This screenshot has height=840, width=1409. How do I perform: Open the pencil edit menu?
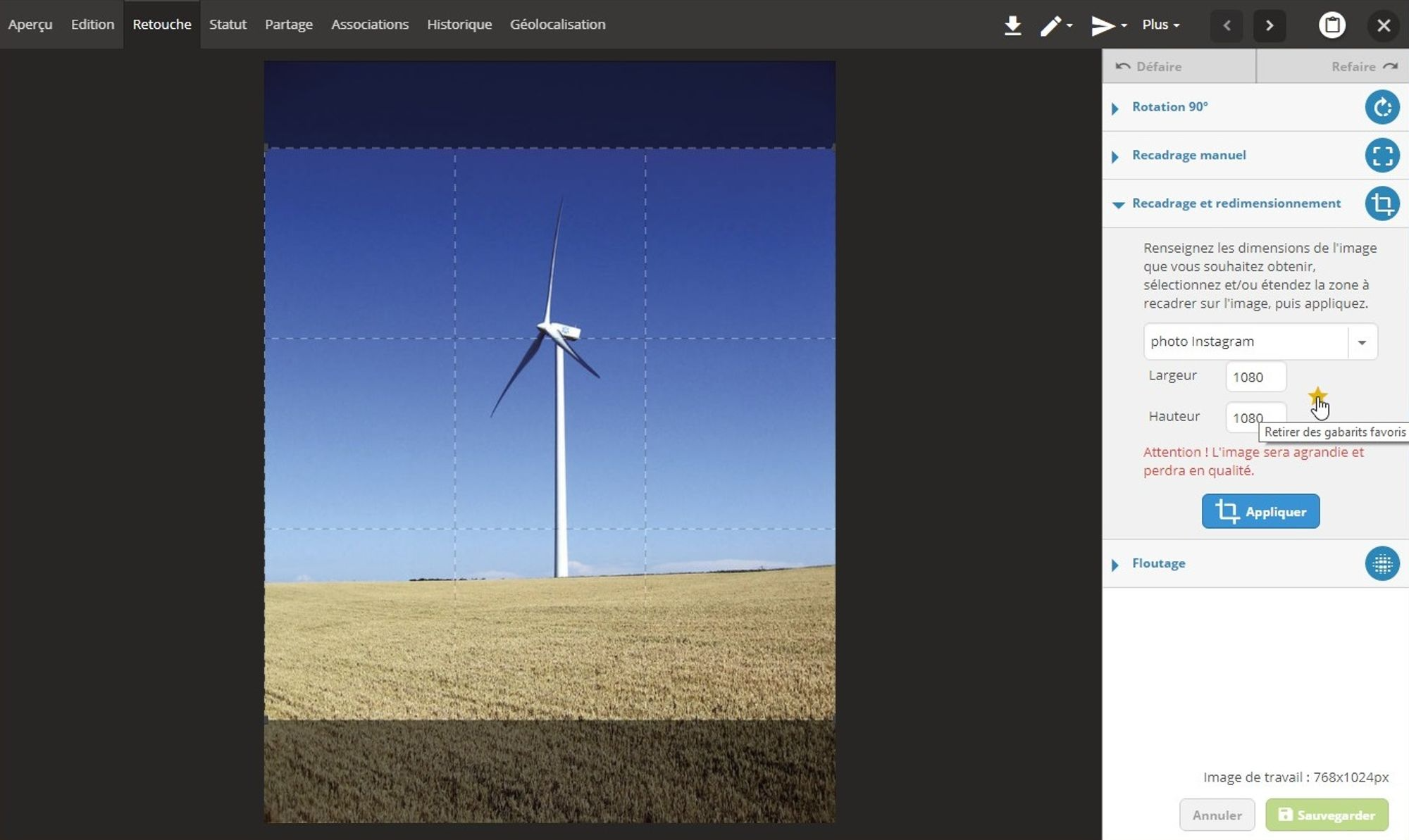pos(1055,25)
